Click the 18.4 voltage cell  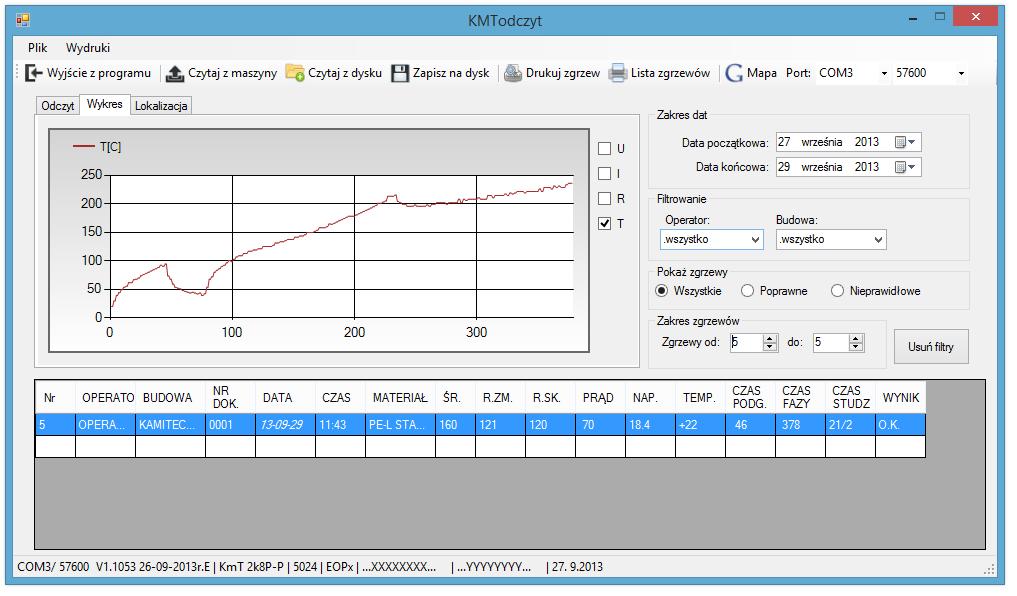[x=651, y=425]
